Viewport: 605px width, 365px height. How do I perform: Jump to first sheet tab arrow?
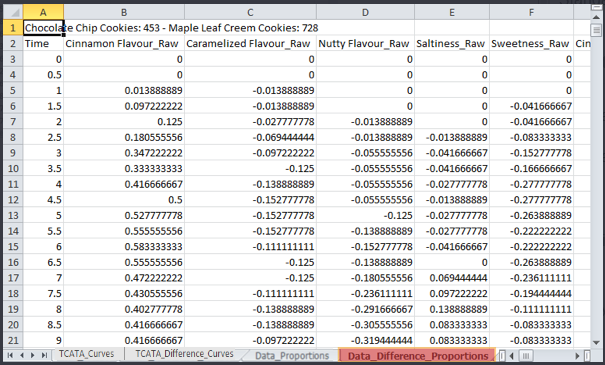[x=10, y=355]
